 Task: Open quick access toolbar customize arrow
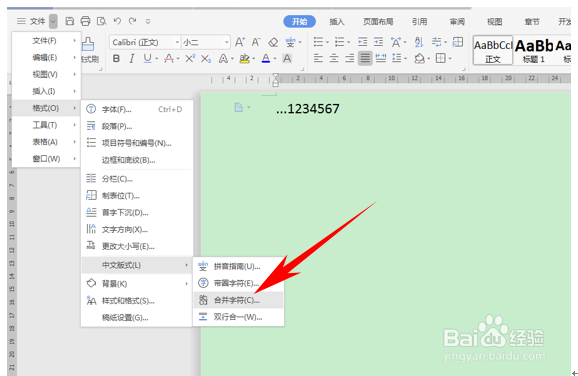(148, 21)
